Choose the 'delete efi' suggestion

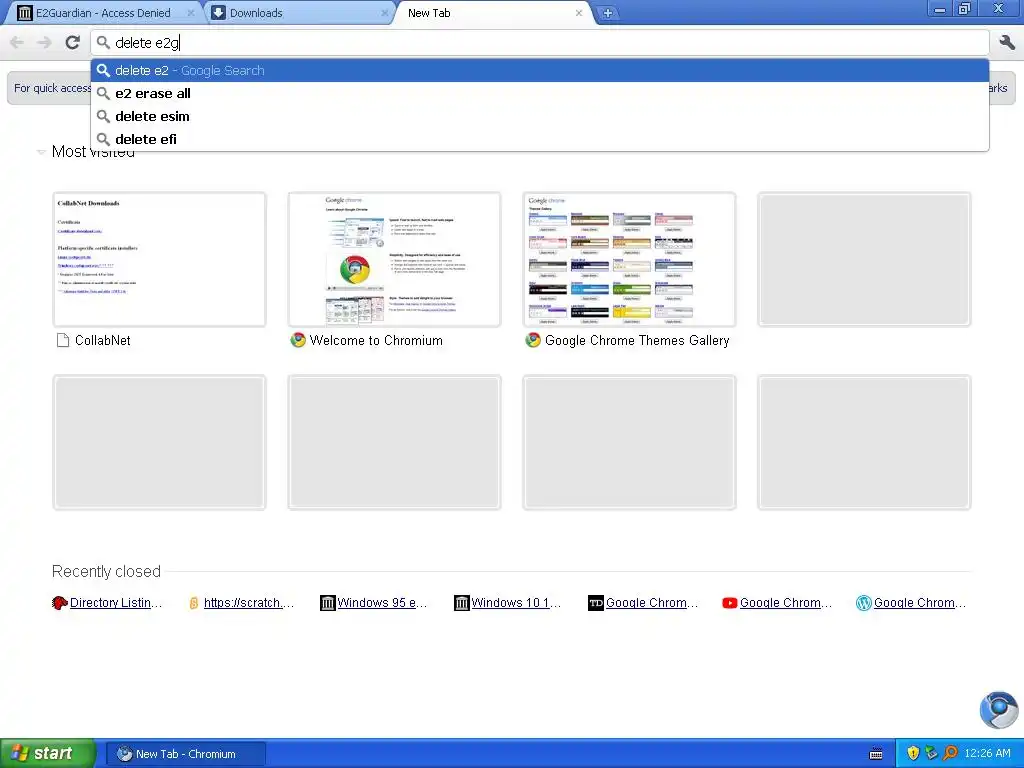[x=540, y=139]
